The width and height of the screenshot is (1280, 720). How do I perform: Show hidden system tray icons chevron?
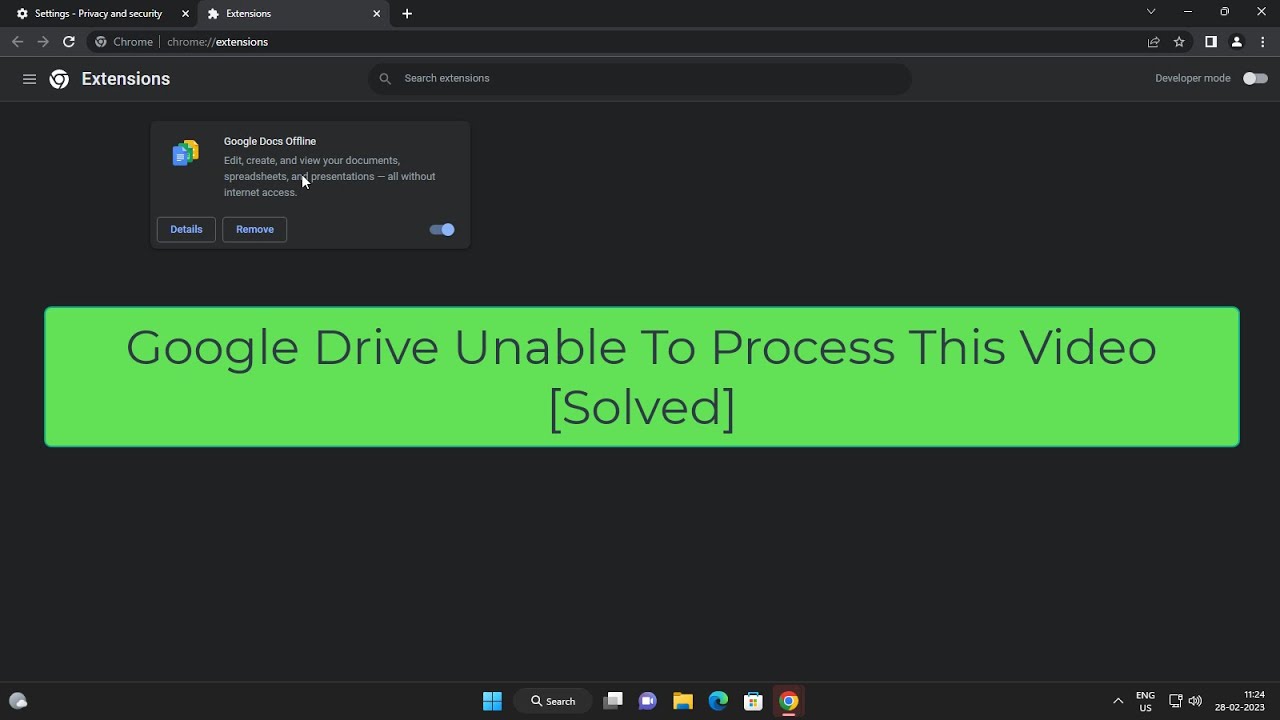tap(1118, 701)
